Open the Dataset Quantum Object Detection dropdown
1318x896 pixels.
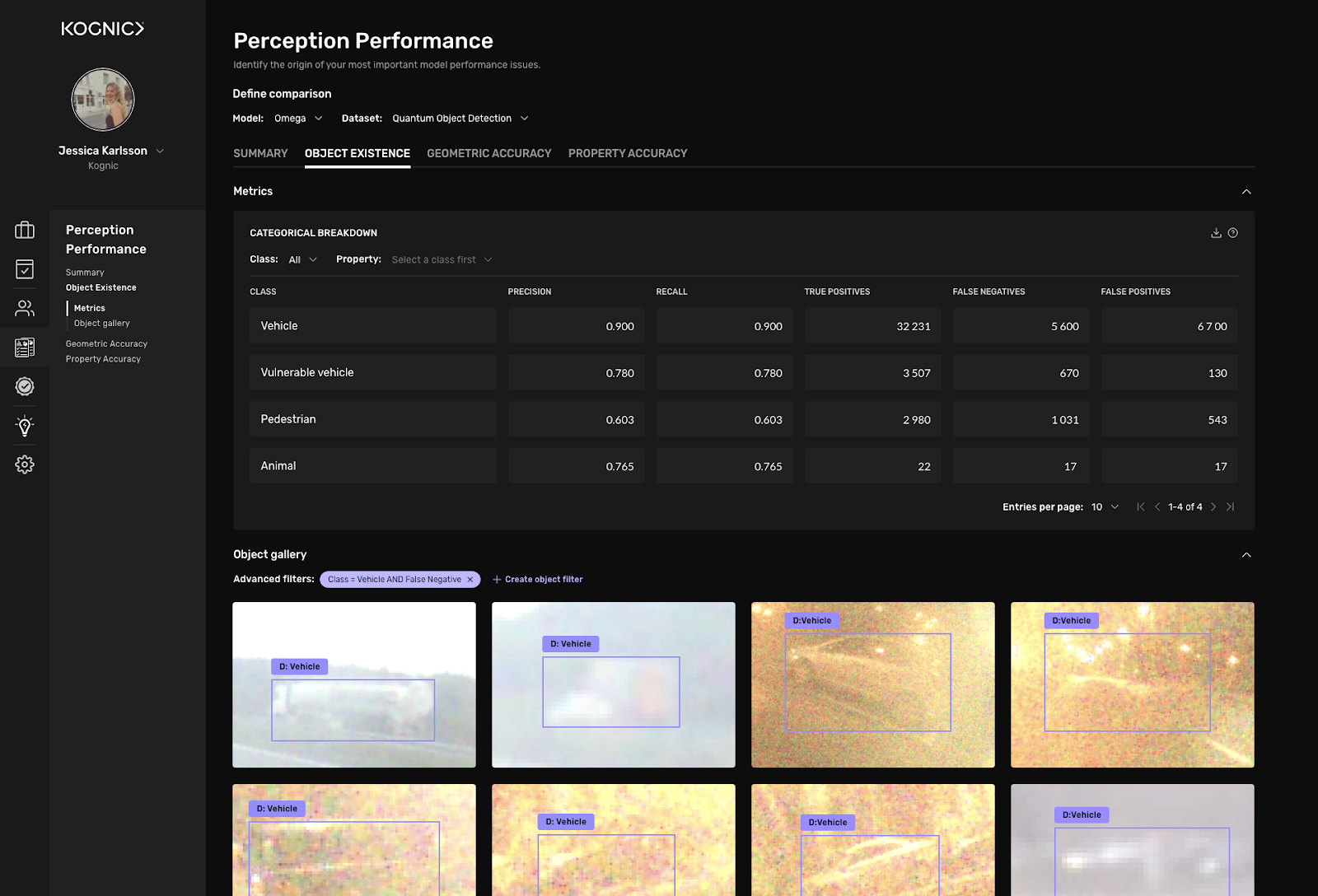(x=460, y=119)
